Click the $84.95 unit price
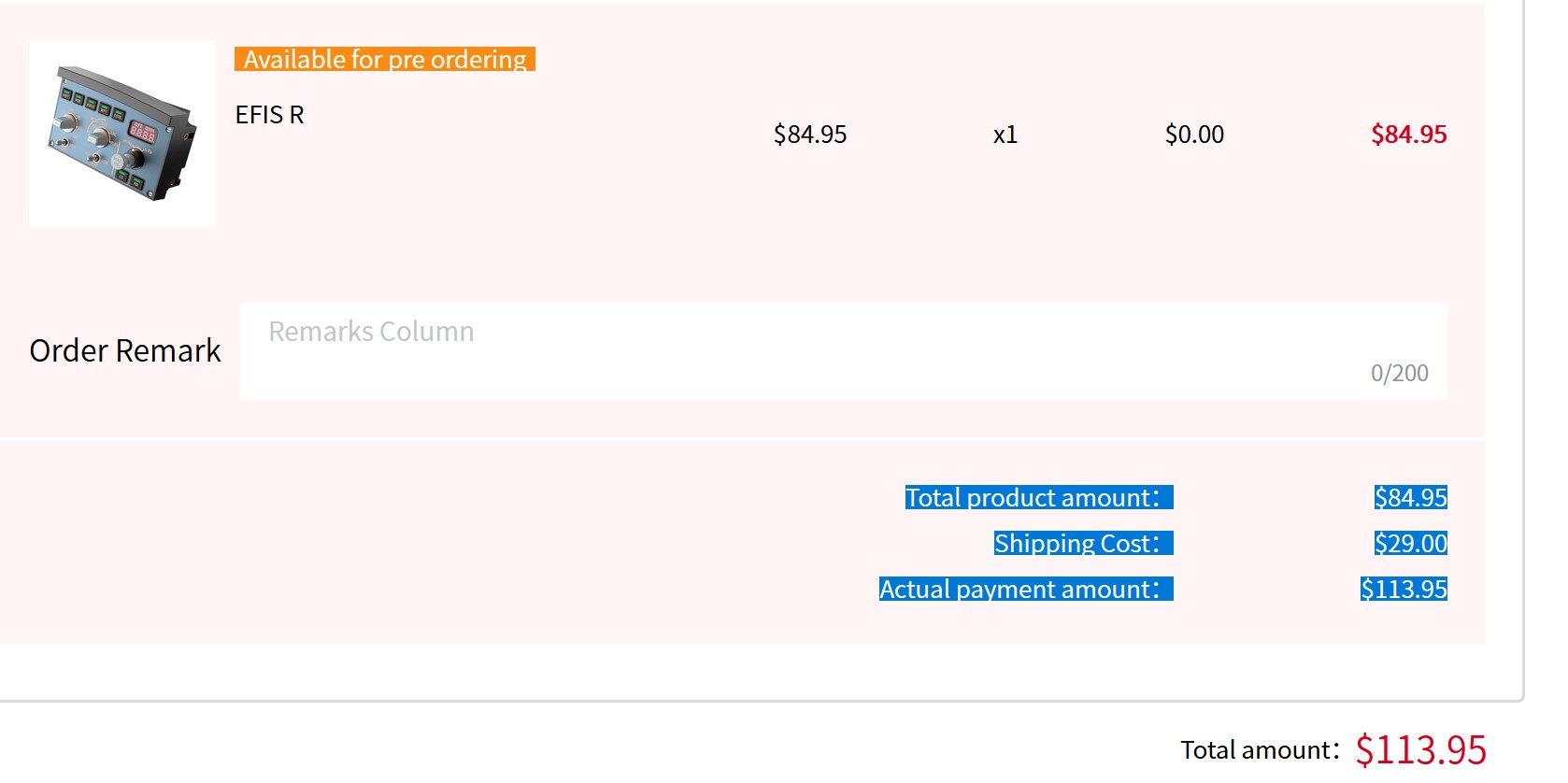This screenshot has width=1568, height=783. (x=810, y=135)
